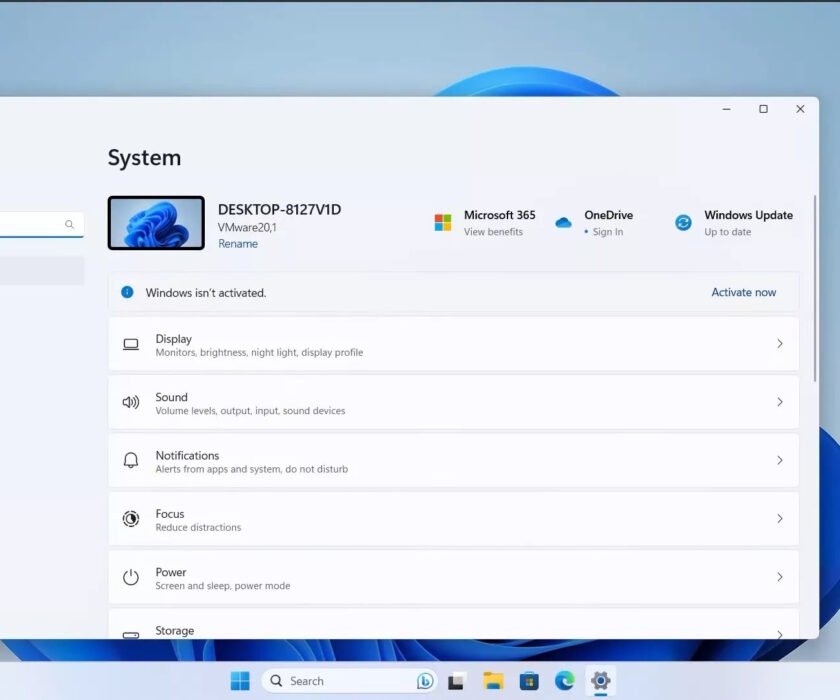
Task: Click the 'Reduce distractions' description
Action: pos(198,528)
